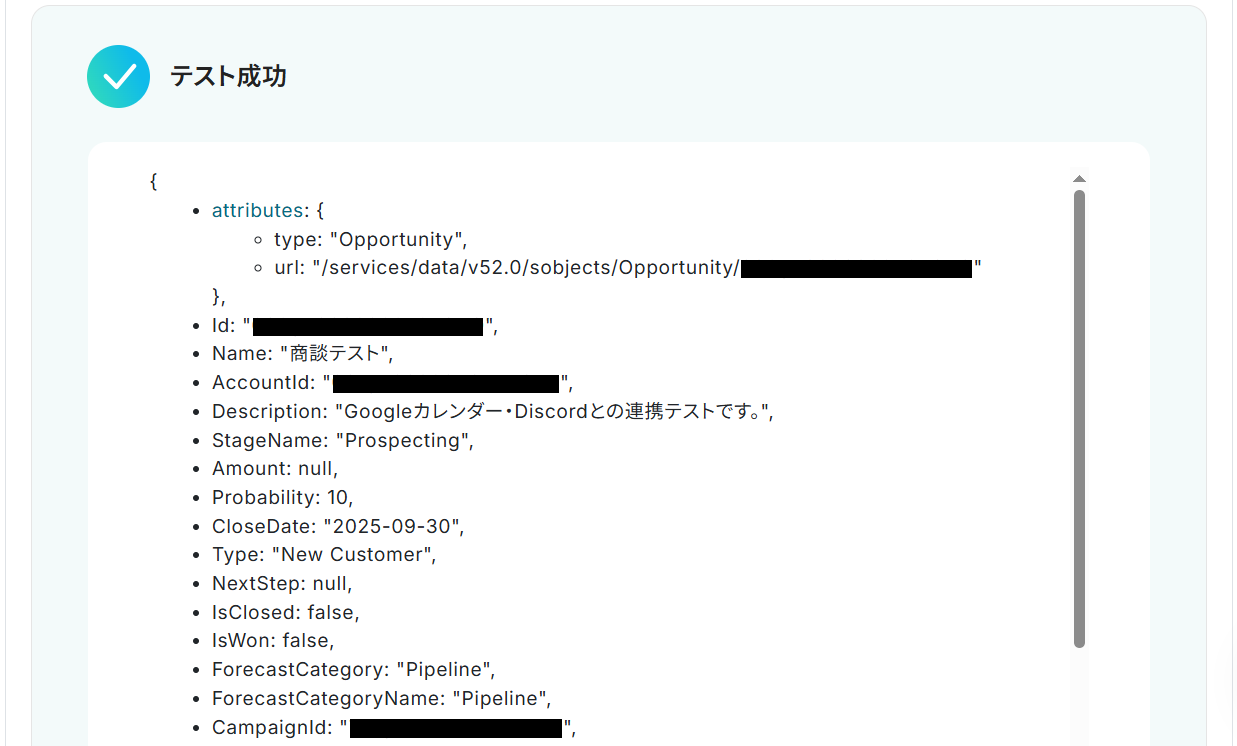This screenshot has width=1237, height=746.
Task: Select the ForecastCategoryName "Pipeline" entry
Action: (381, 698)
